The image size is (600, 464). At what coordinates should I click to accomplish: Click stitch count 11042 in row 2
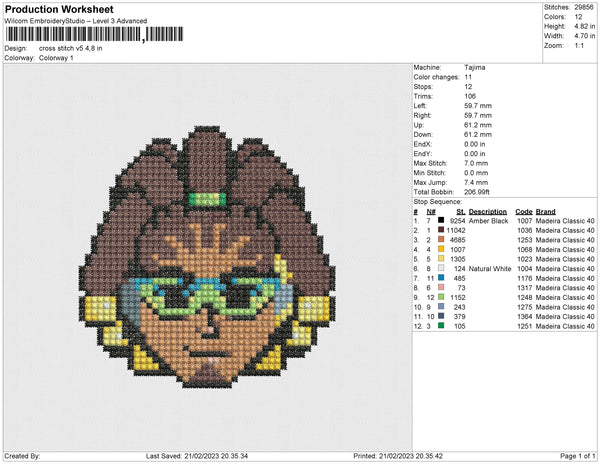456,230
